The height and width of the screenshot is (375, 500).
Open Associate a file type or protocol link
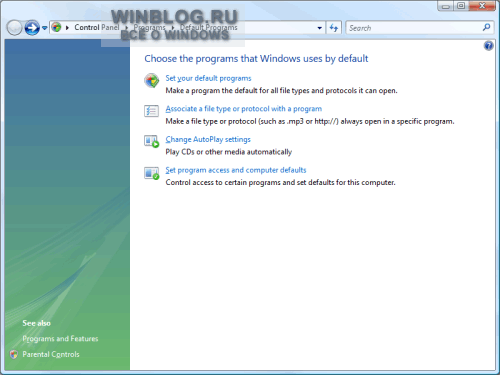244,109
